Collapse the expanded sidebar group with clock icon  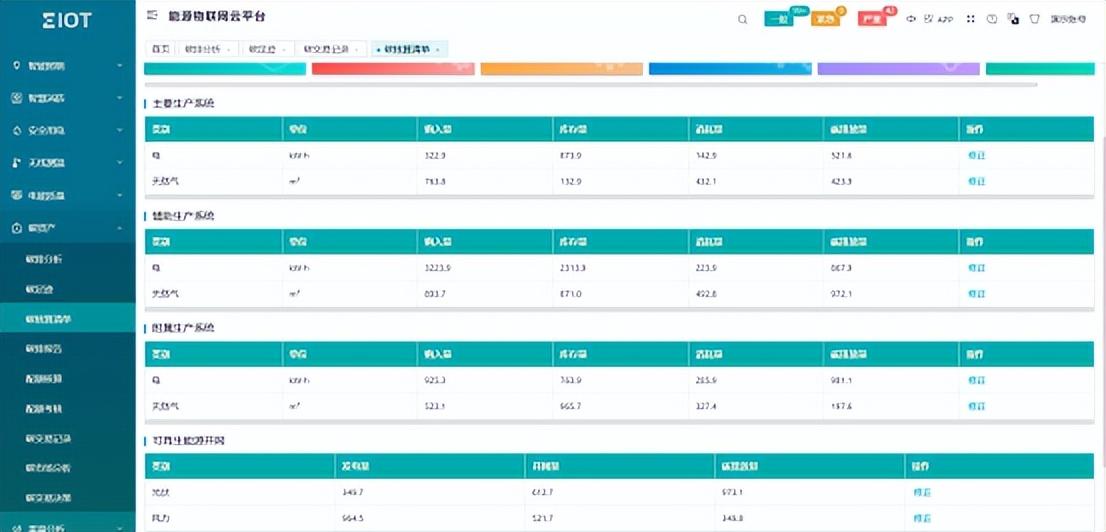67,228
